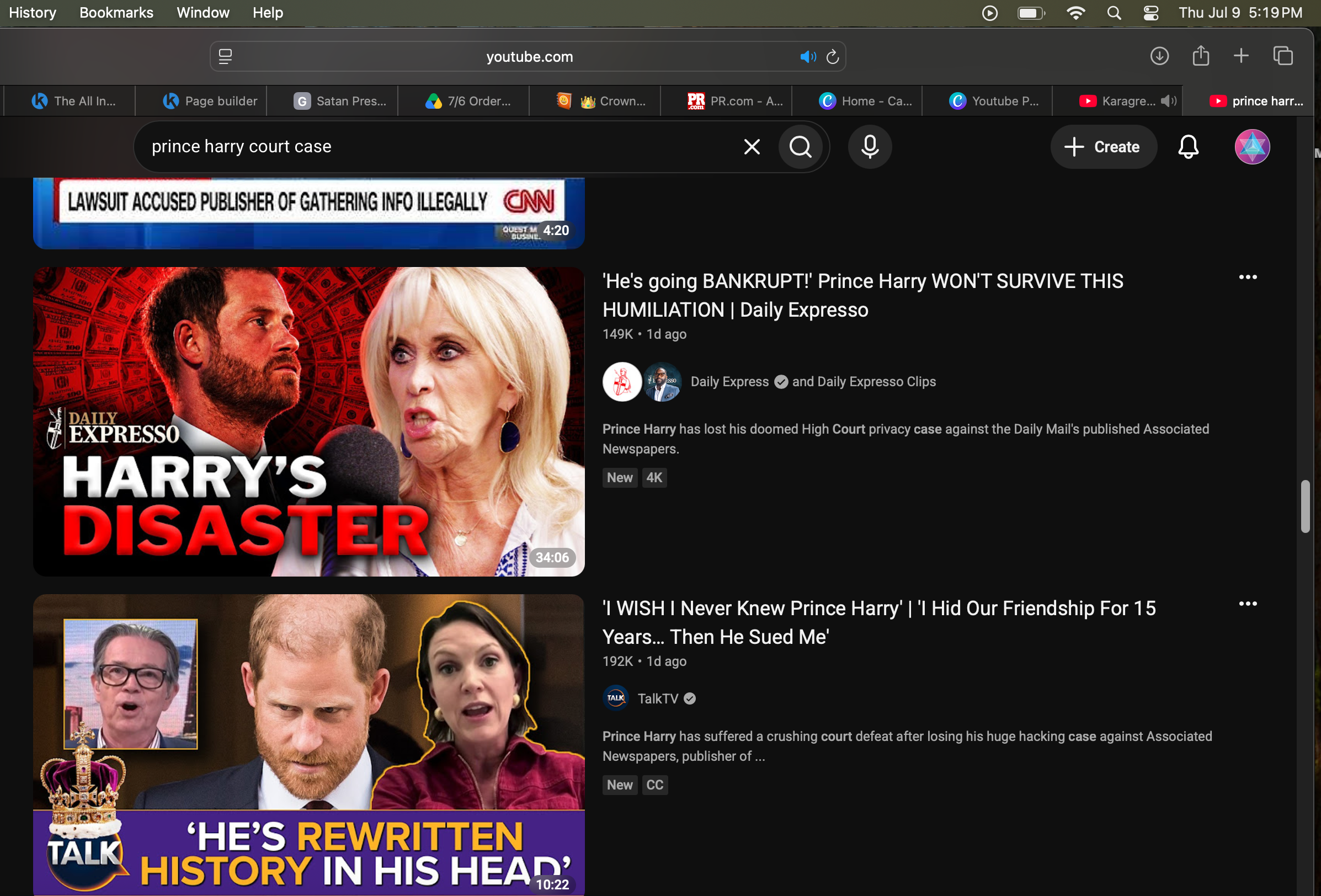The width and height of the screenshot is (1321, 896).
Task: Open the Harry's Disaster video thumbnail
Action: pos(308,422)
